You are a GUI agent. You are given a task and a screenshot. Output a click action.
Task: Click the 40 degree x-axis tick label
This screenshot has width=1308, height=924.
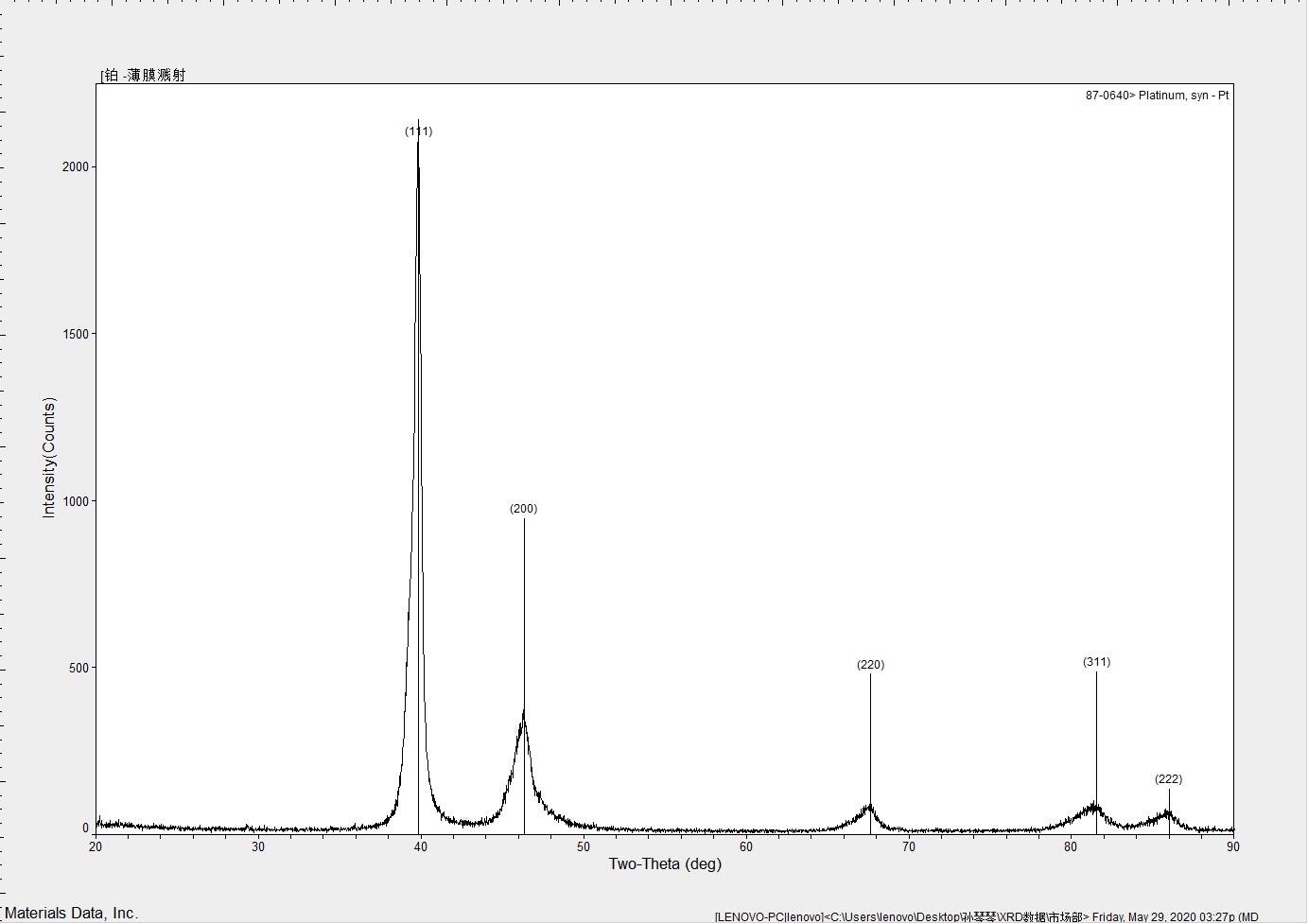click(420, 846)
